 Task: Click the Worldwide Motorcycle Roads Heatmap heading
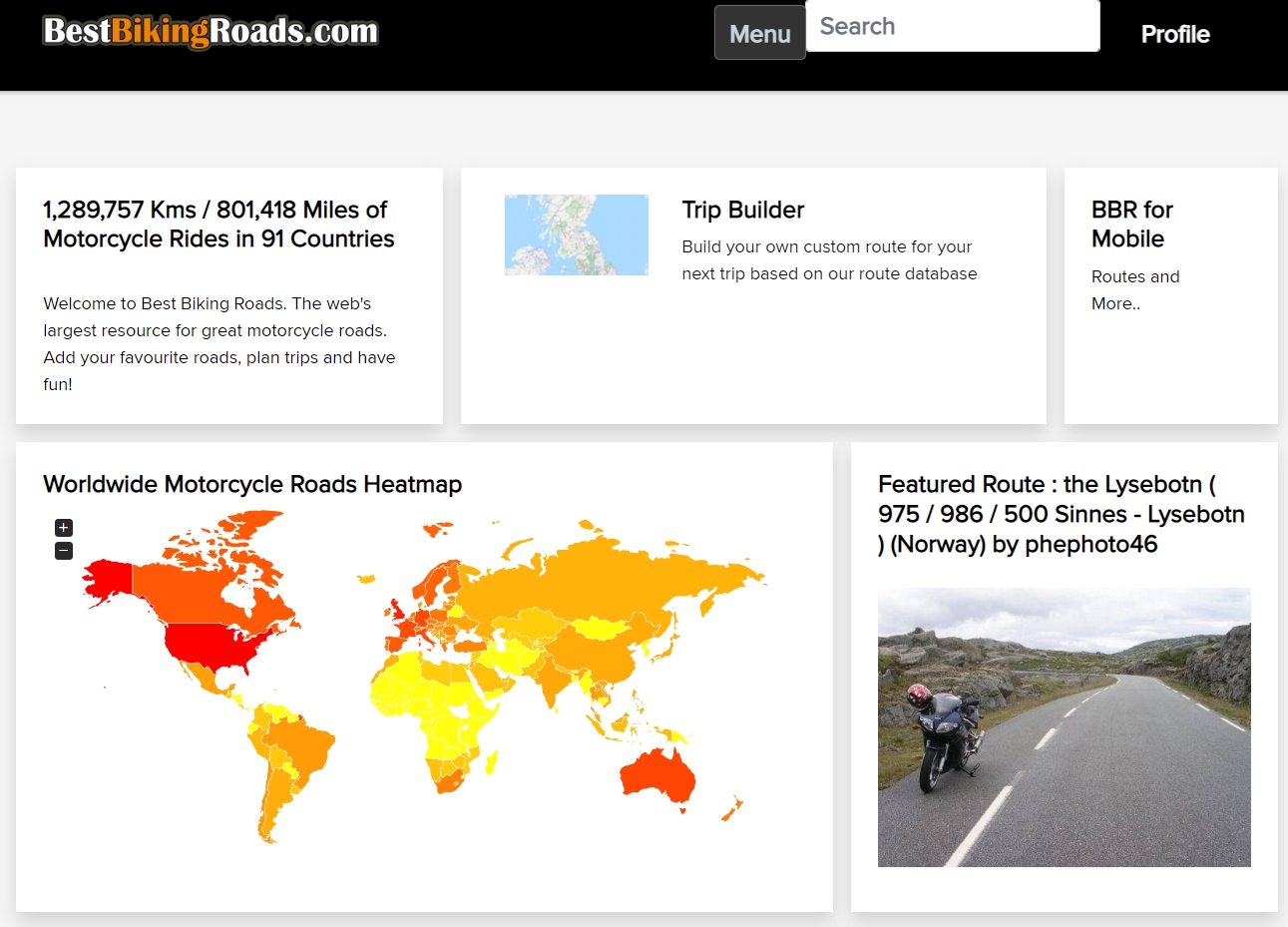(x=252, y=484)
